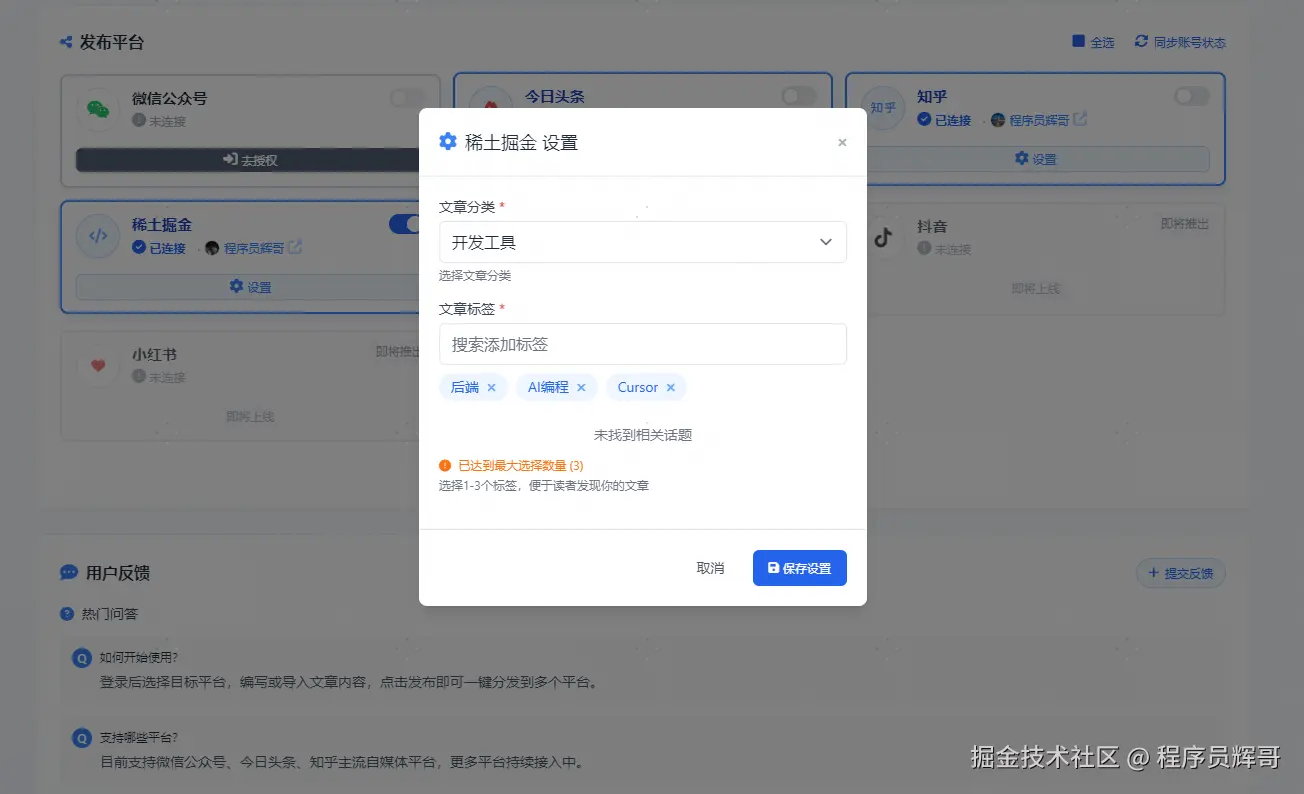Click the 去授权 button for 微信公众号

click(x=249, y=159)
